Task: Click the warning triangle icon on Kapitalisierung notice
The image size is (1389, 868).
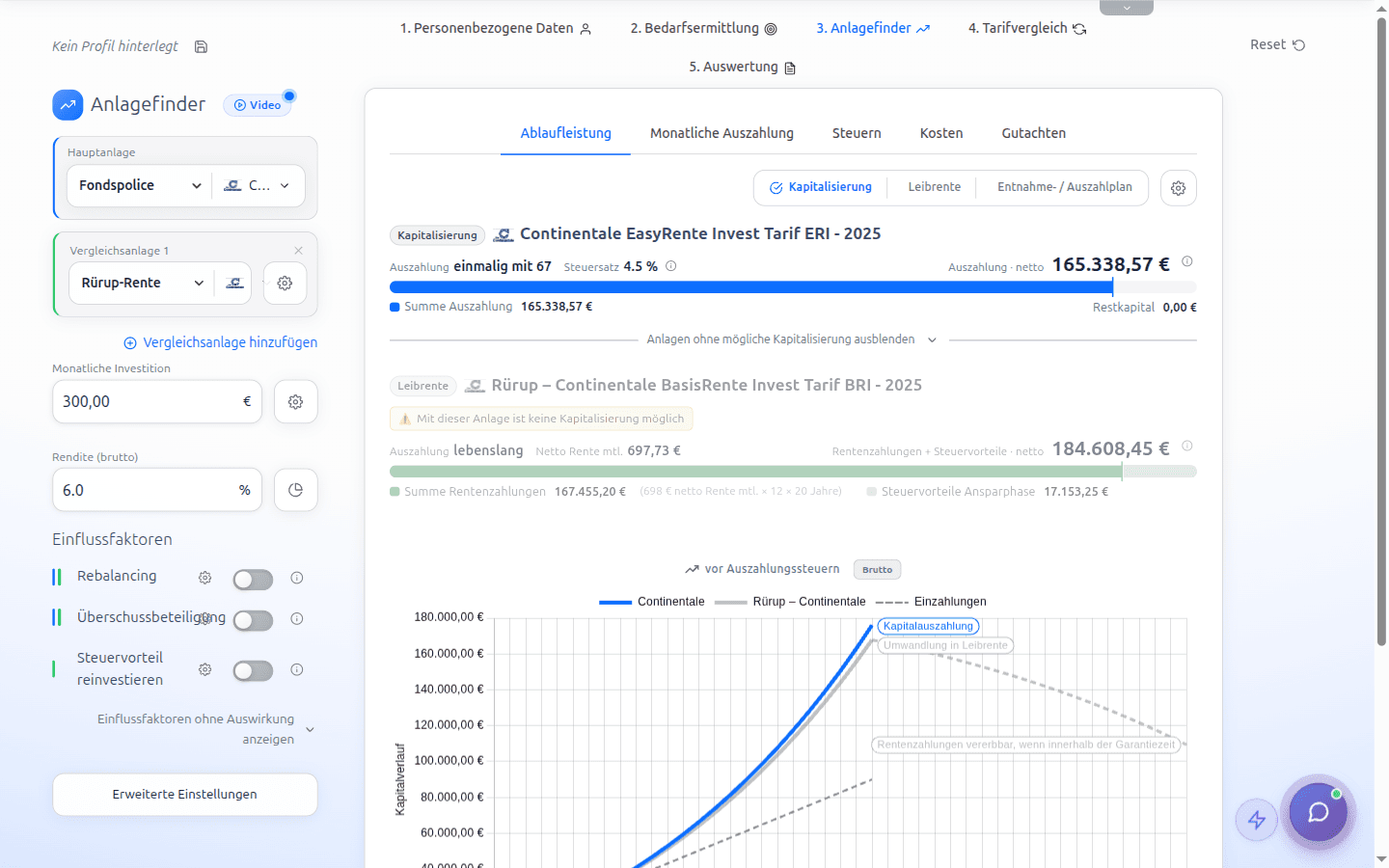Action: point(406,419)
